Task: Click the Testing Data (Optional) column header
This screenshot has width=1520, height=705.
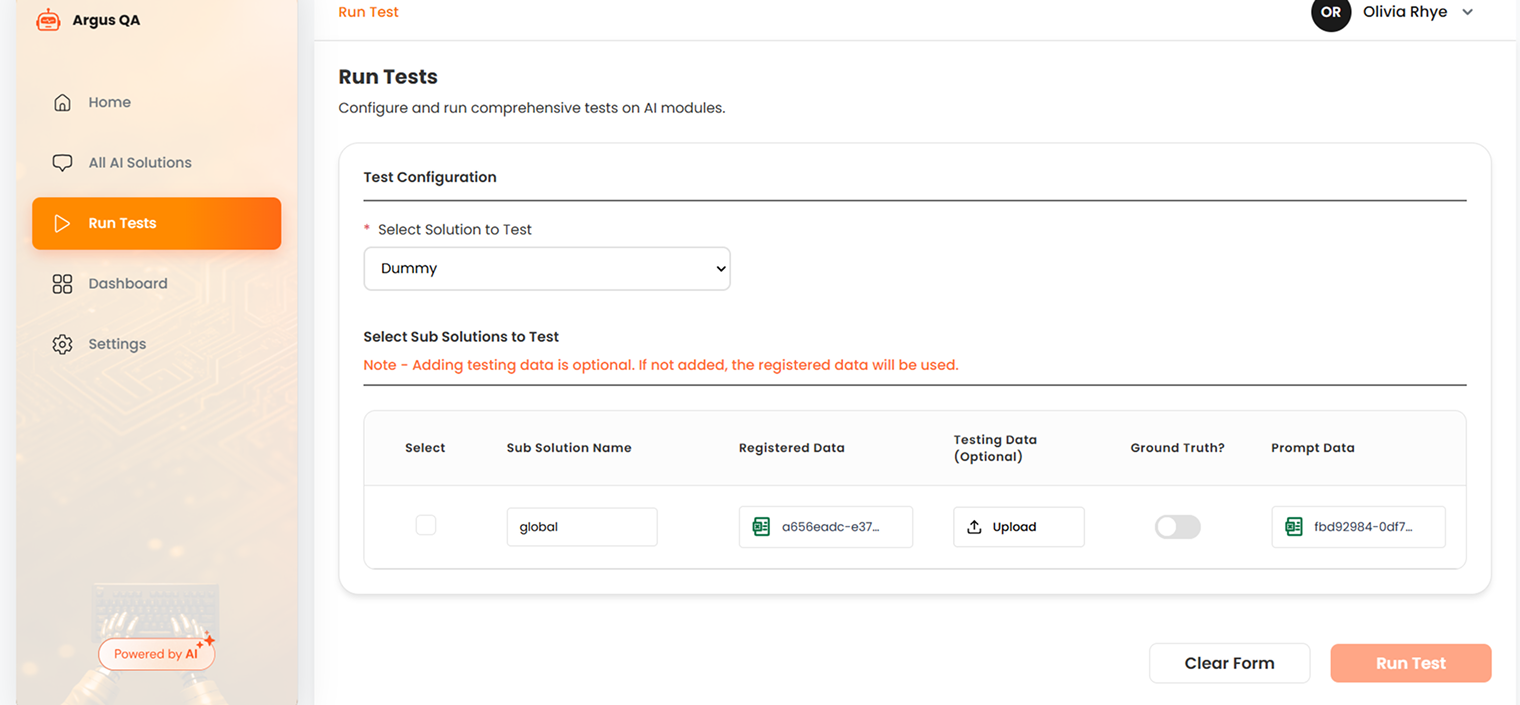Action: coord(995,448)
